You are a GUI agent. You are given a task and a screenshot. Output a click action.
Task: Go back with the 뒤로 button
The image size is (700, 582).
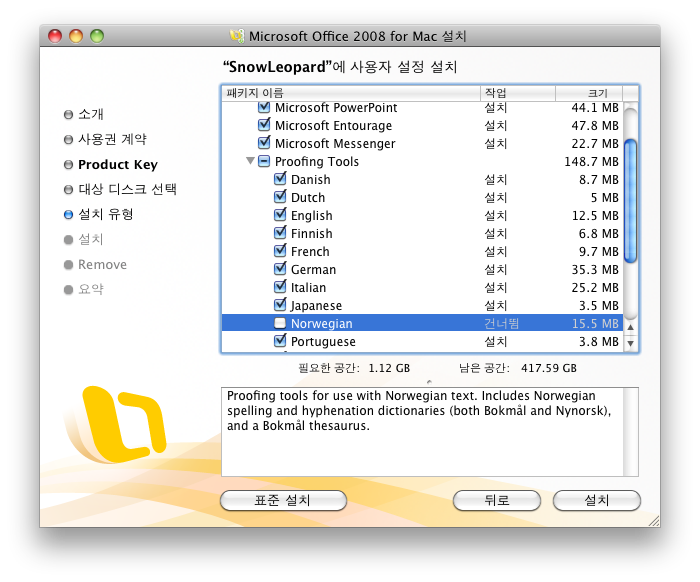click(496, 500)
